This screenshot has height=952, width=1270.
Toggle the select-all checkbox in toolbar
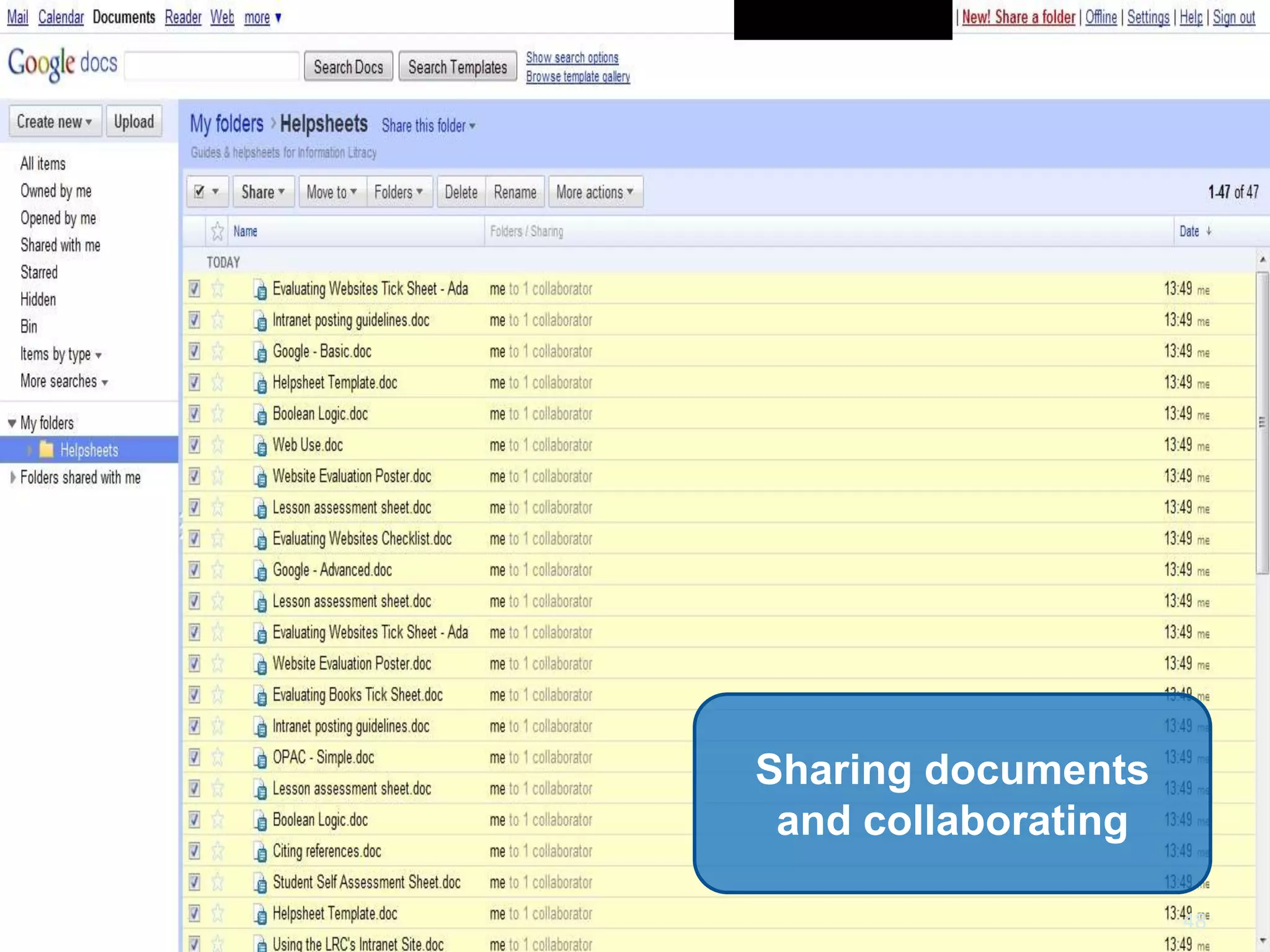(x=199, y=192)
